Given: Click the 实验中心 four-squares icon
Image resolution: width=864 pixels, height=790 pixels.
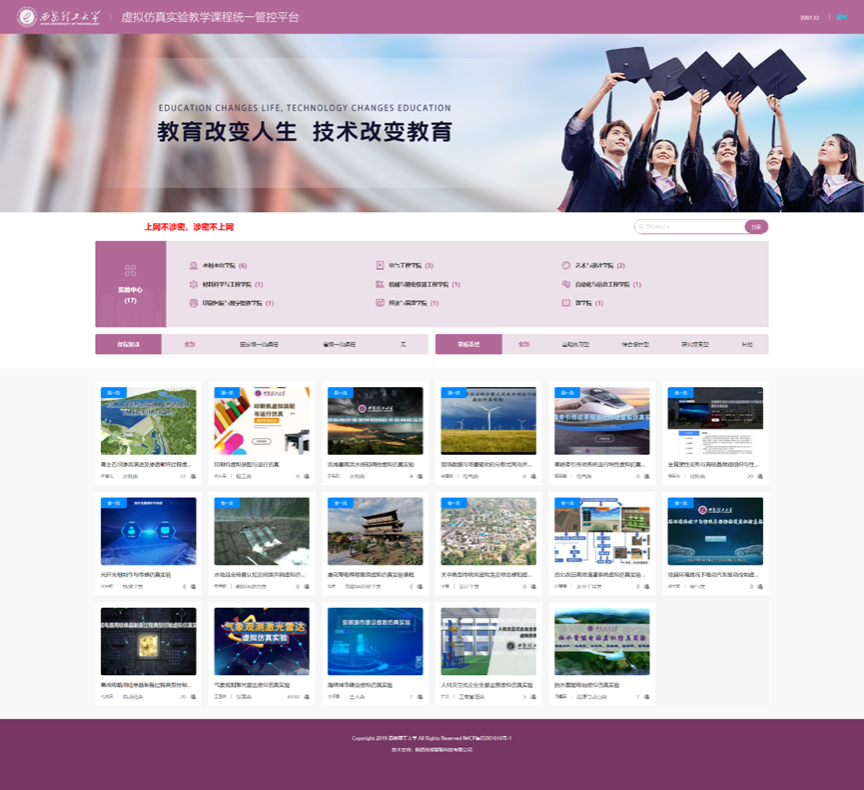Looking at the screenshot, I should 130,270.
